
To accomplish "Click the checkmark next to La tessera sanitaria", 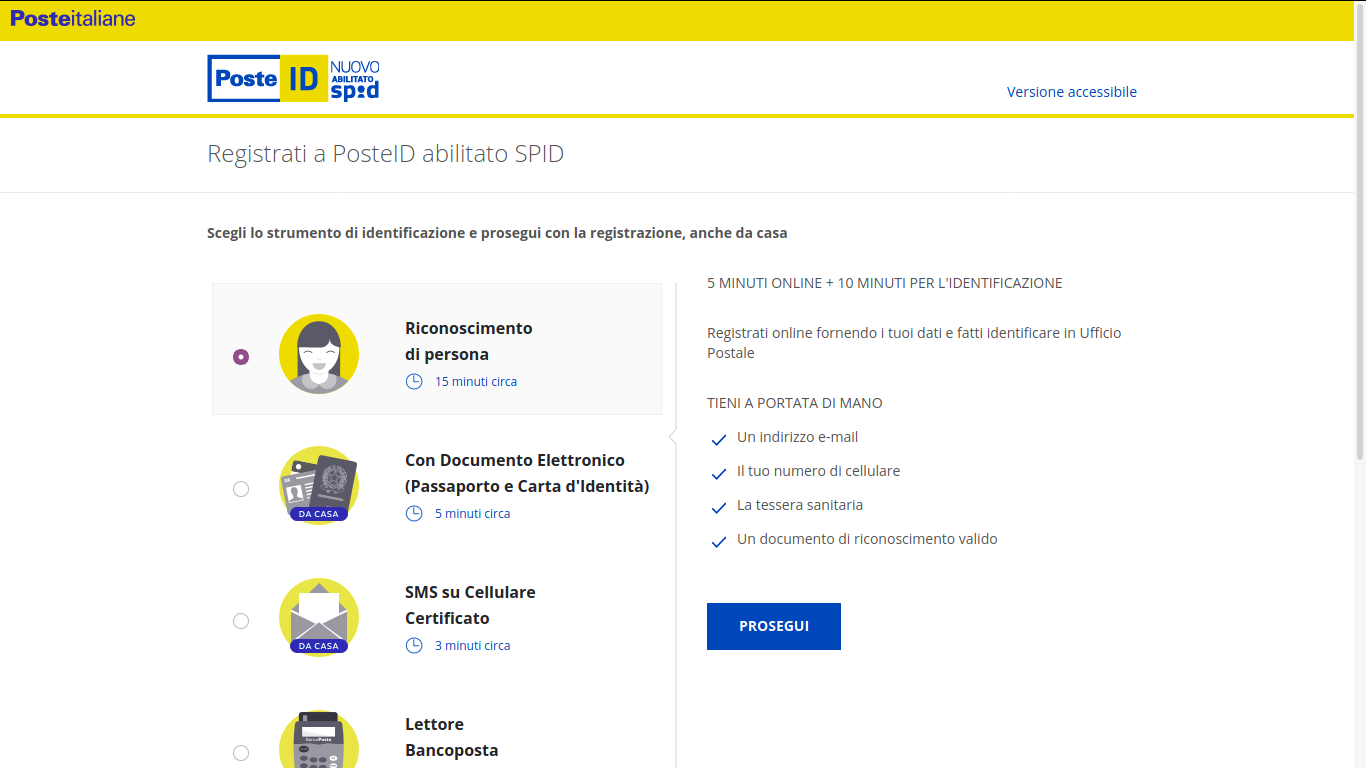I will click(x=718, y=507).
